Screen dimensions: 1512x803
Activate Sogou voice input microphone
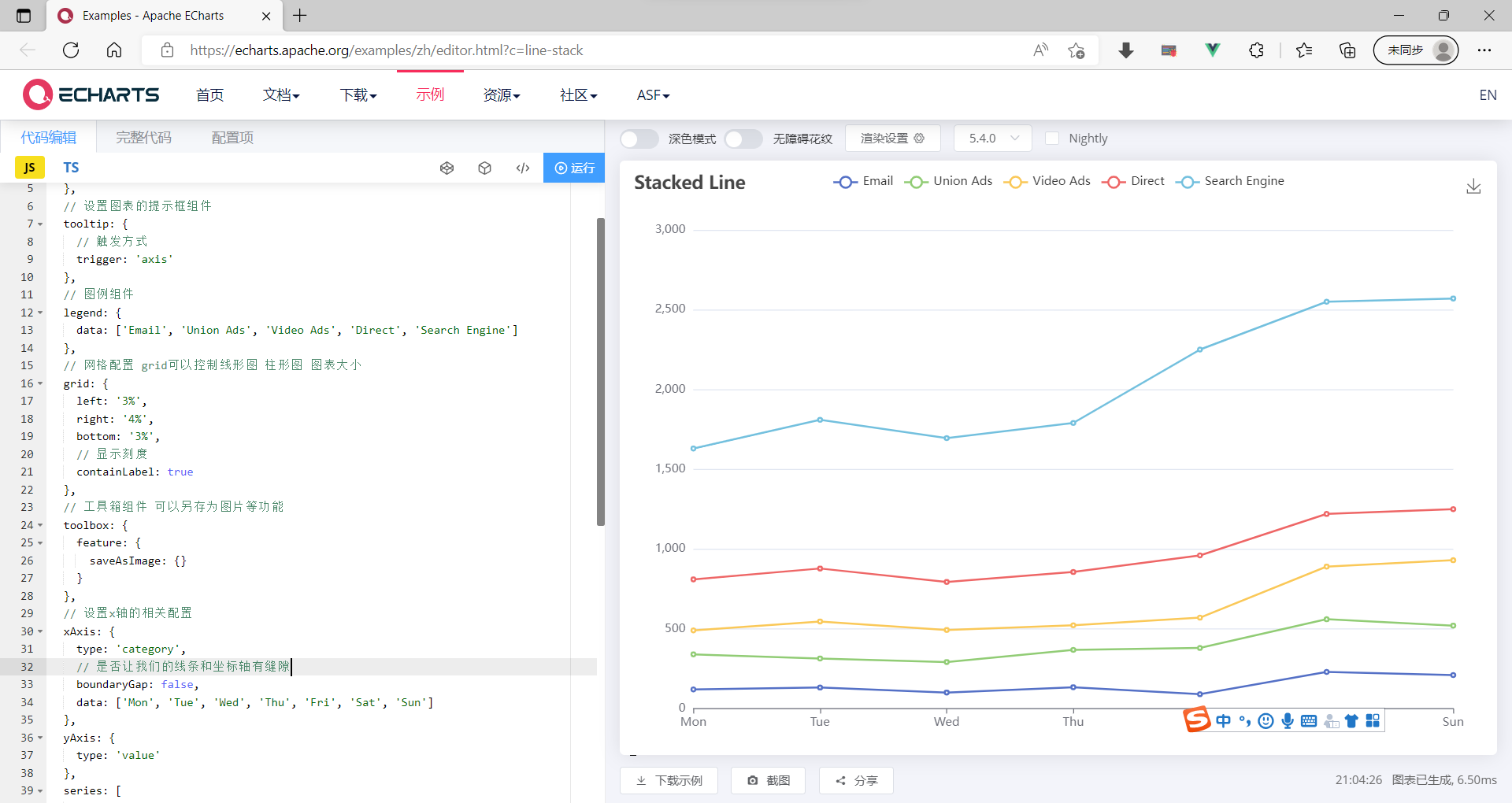point(1288,720)
